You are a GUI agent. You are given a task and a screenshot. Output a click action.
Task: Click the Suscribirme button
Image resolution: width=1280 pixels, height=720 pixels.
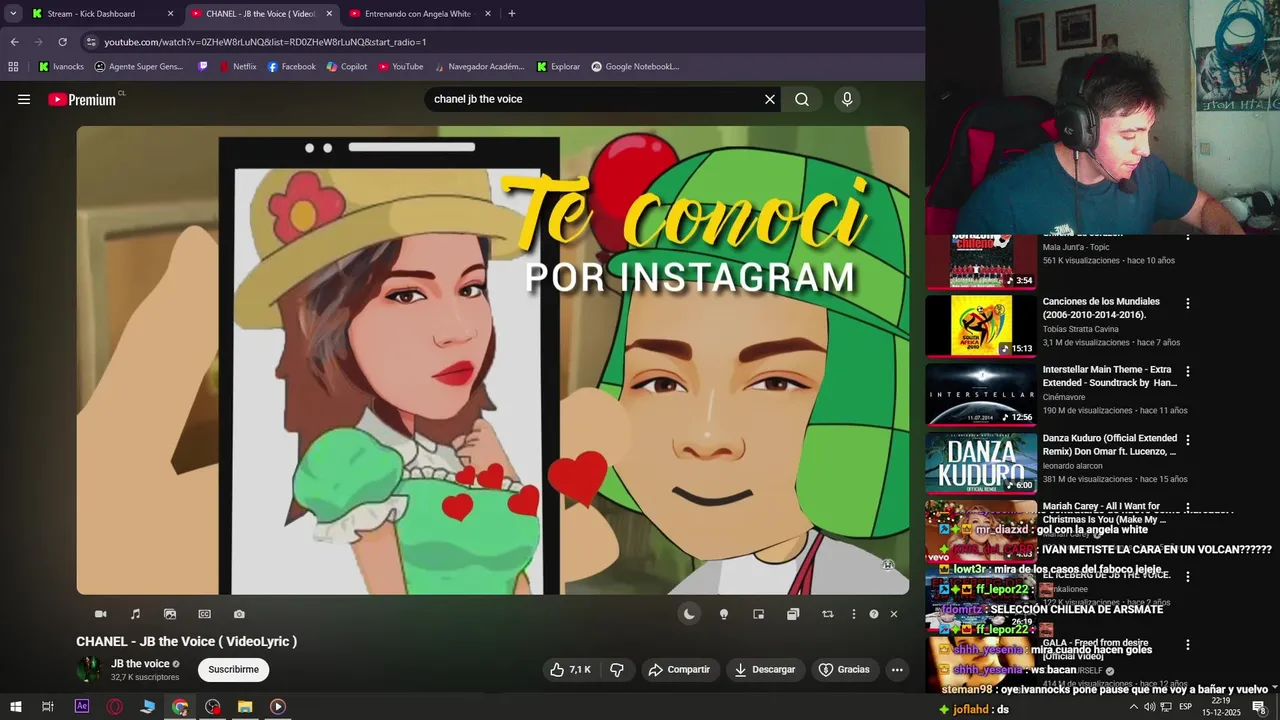tap(233, 670)
